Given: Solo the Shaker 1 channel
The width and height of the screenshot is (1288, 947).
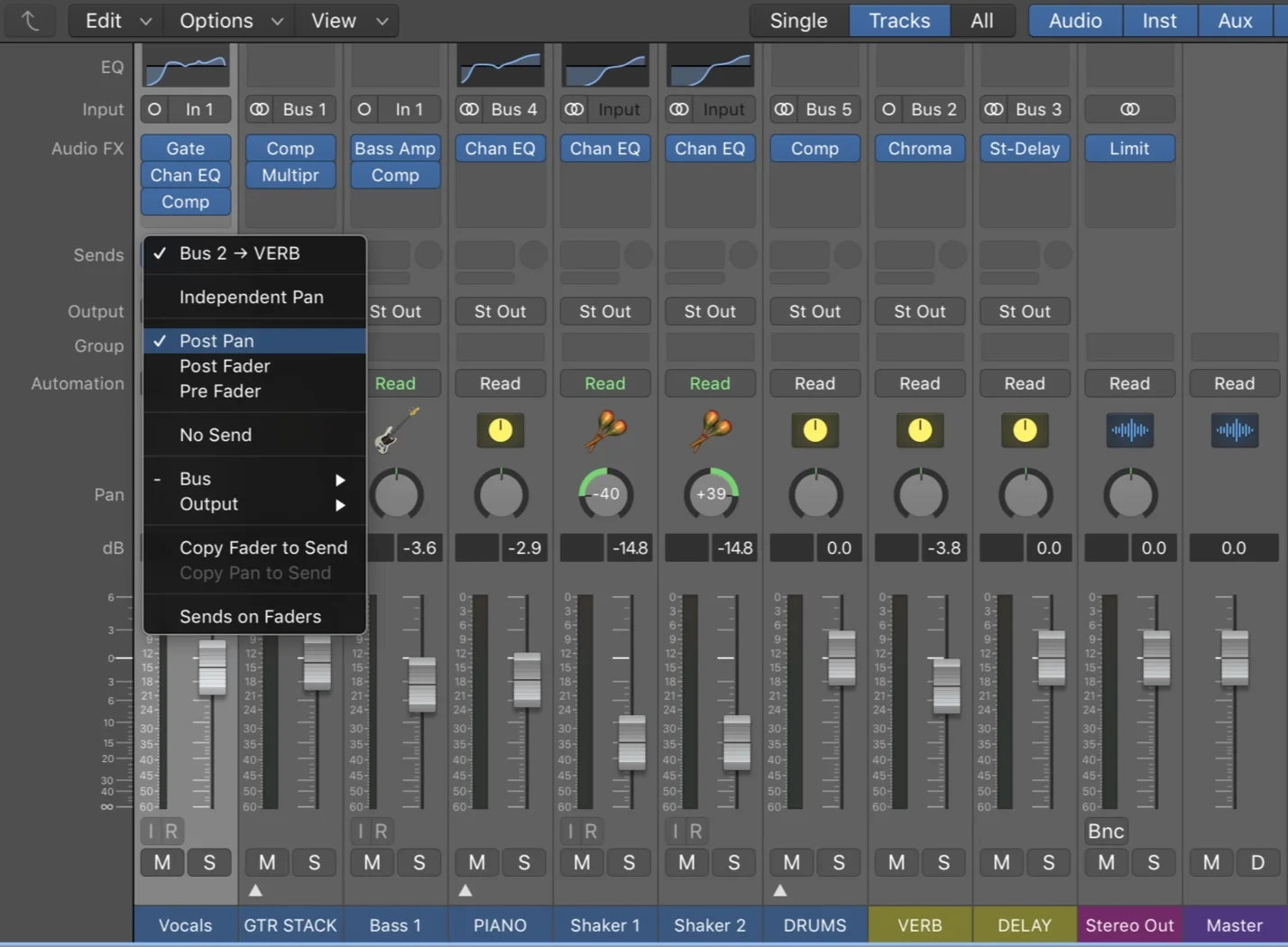Looking at the screenshot, I should (x=629, y=862).
